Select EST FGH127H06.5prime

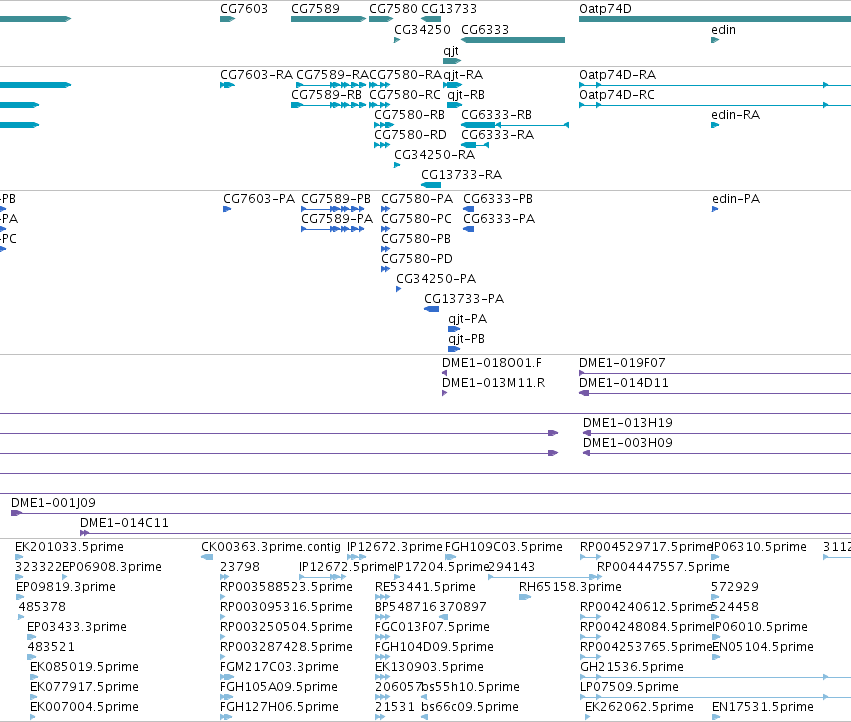(x=279, y=707)
